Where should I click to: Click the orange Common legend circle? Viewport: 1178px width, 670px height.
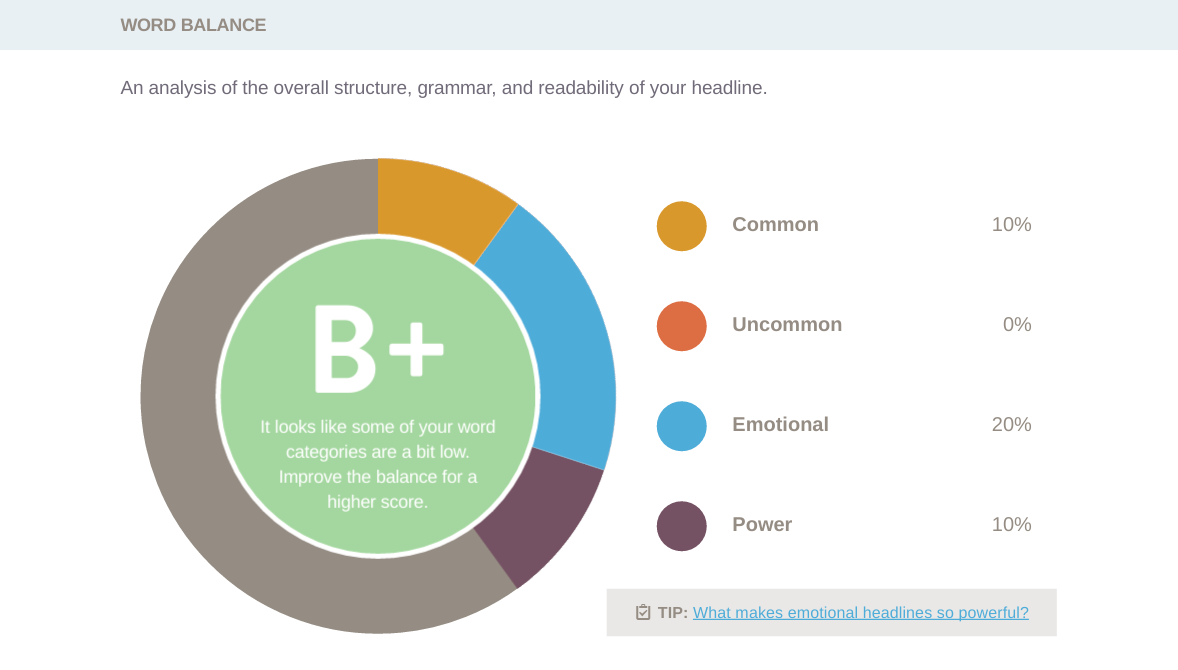(x=682, y=226)
